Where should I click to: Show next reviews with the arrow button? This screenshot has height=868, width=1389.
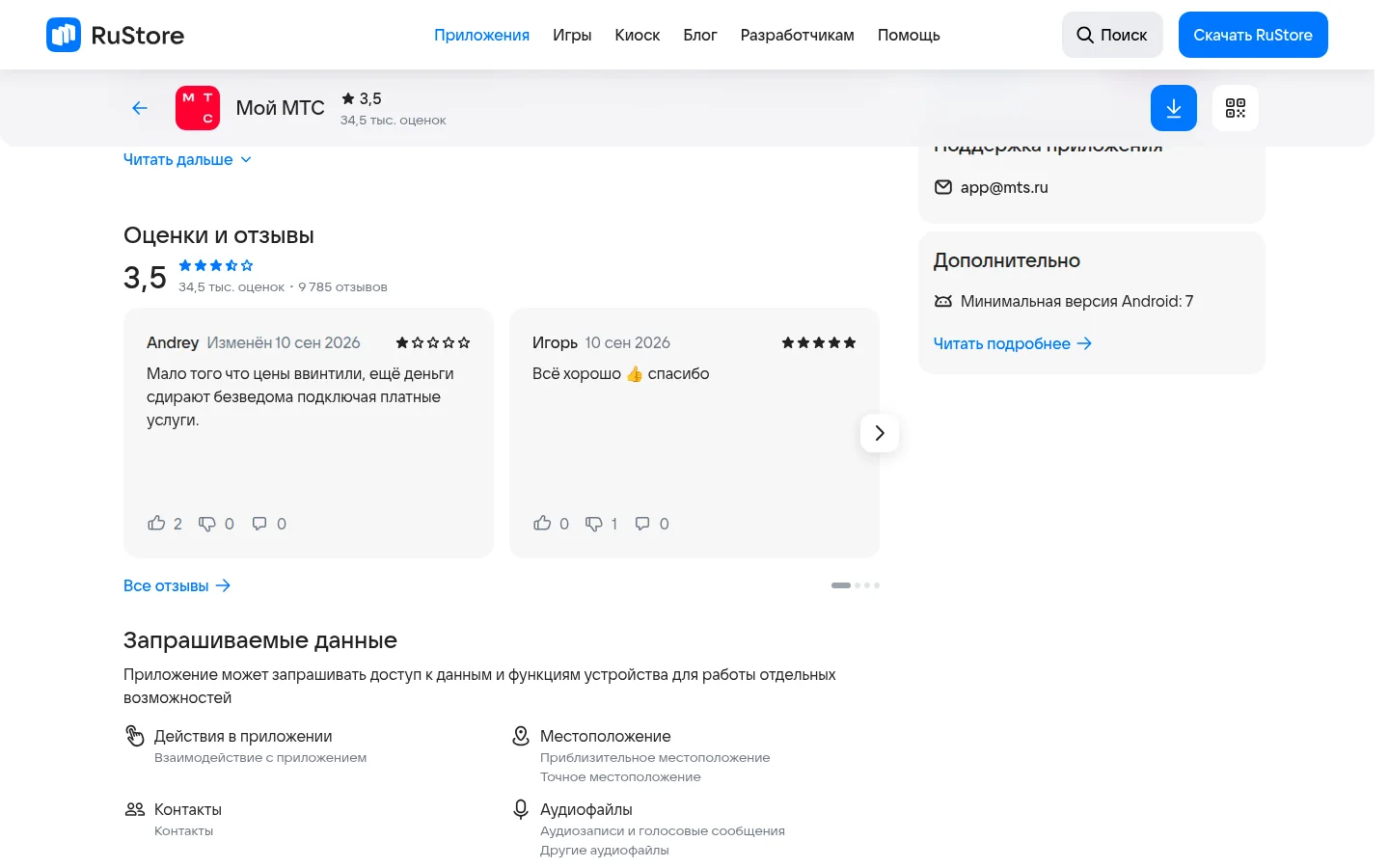880,433
